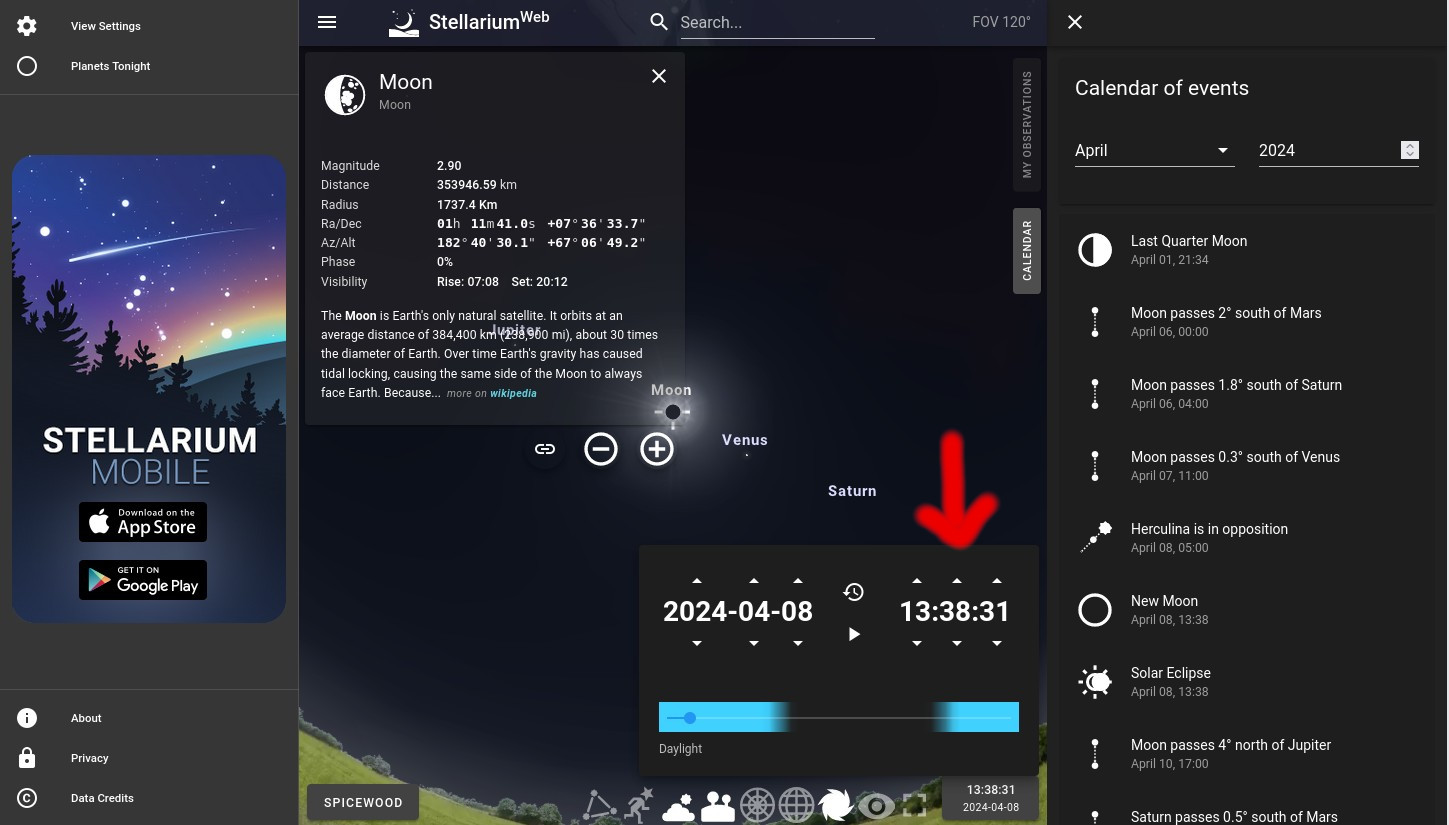1449x825 pixels.
Task: Increase the hour using up arrow
Action: click(x=917, y=580)
